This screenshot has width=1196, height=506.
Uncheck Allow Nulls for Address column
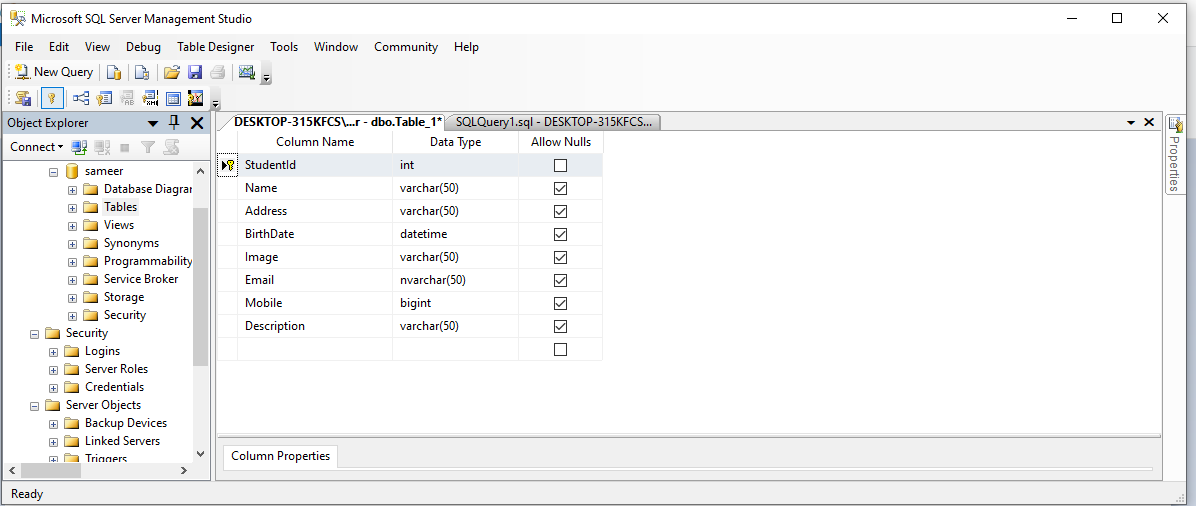(561, 211)
